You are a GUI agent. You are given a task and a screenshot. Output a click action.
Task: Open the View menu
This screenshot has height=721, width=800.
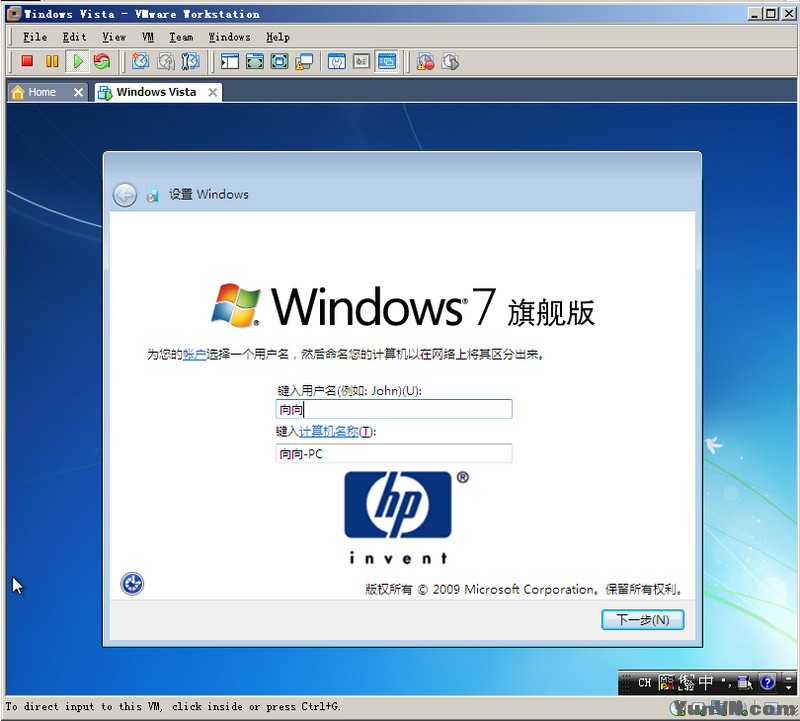coord(114,37)
